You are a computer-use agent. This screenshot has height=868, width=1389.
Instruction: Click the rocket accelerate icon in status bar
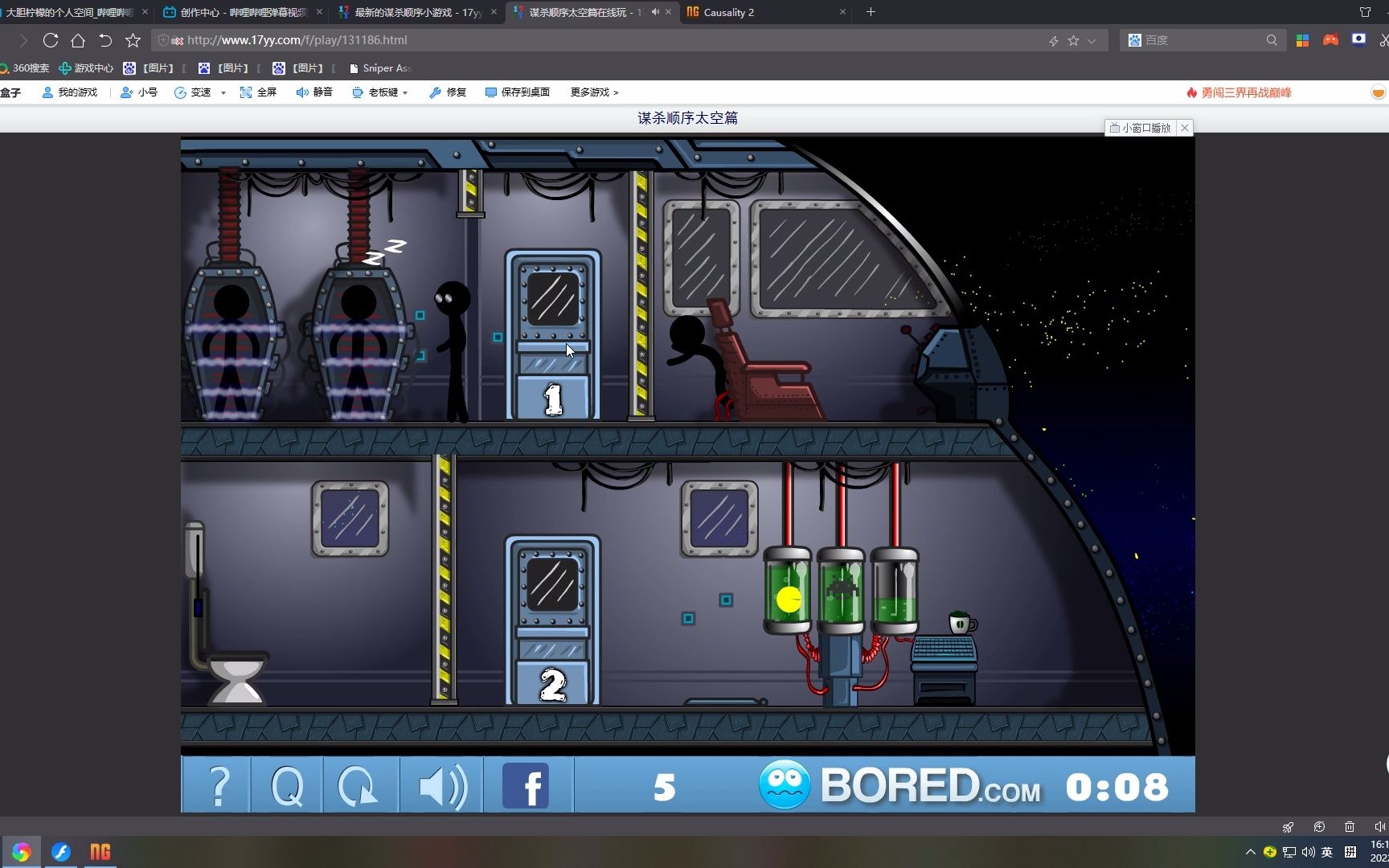coord(1288,827)
